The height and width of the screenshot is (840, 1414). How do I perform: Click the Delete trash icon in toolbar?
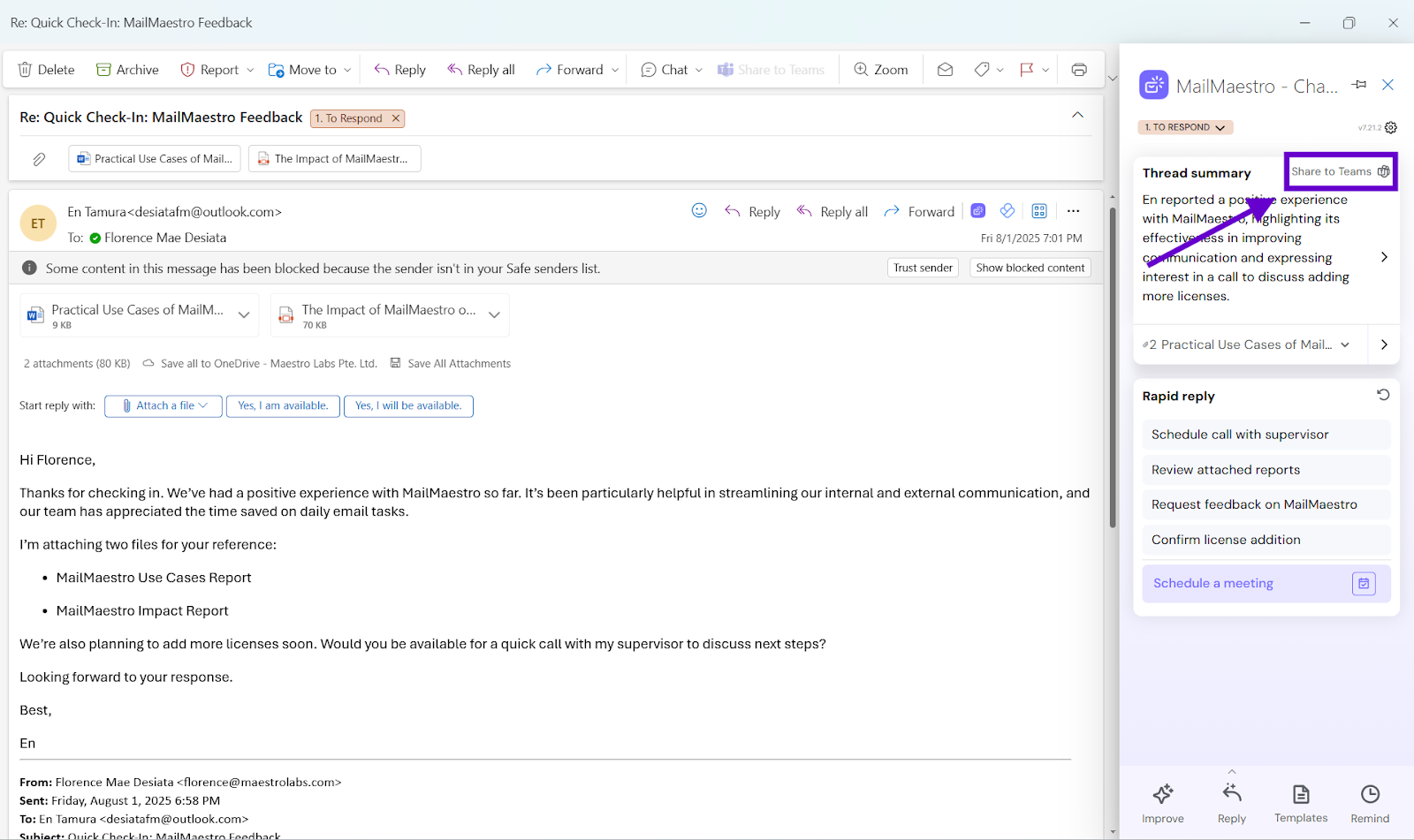pyautogui.click(x=25, y=70)
